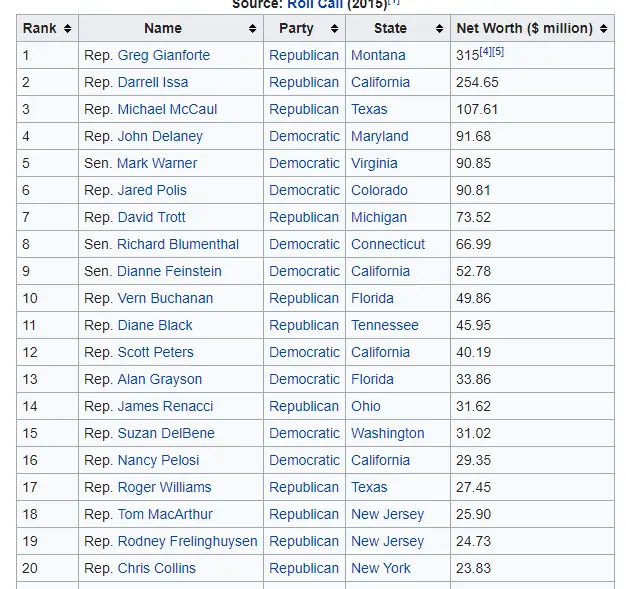Open the Virginia state link

coord(374,163)
